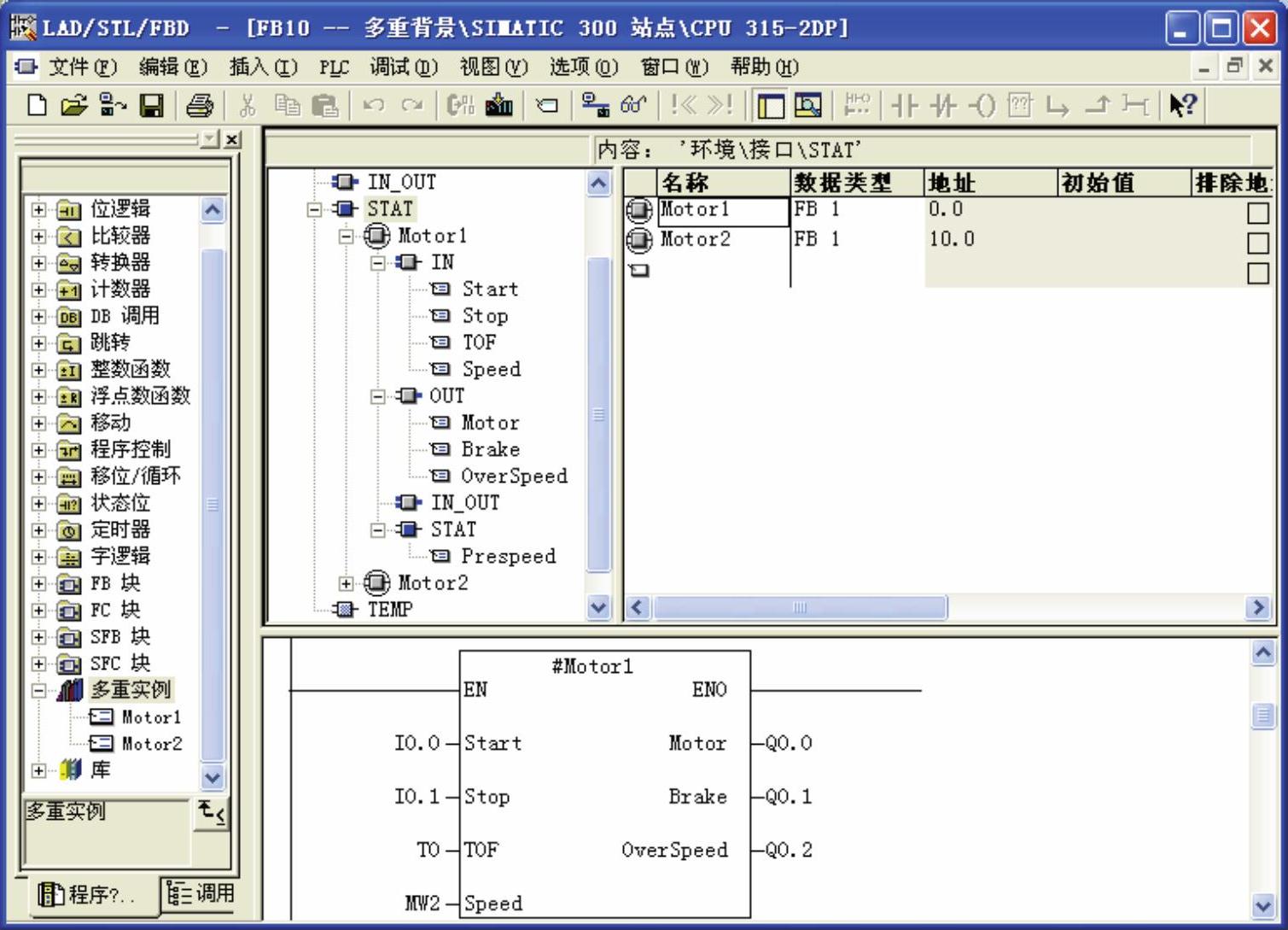Click the Insert connection line icon

coord(1135,105)
